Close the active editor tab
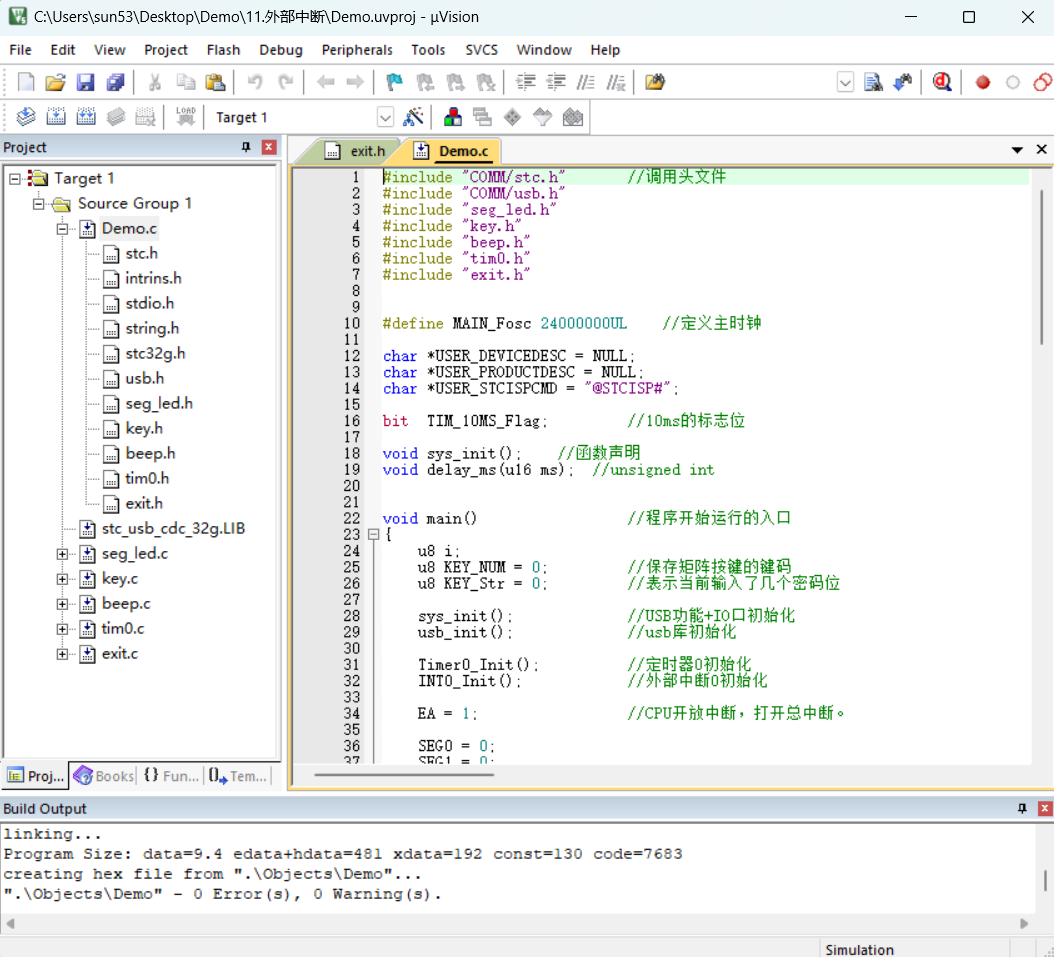 click(x=1041, y=149)
